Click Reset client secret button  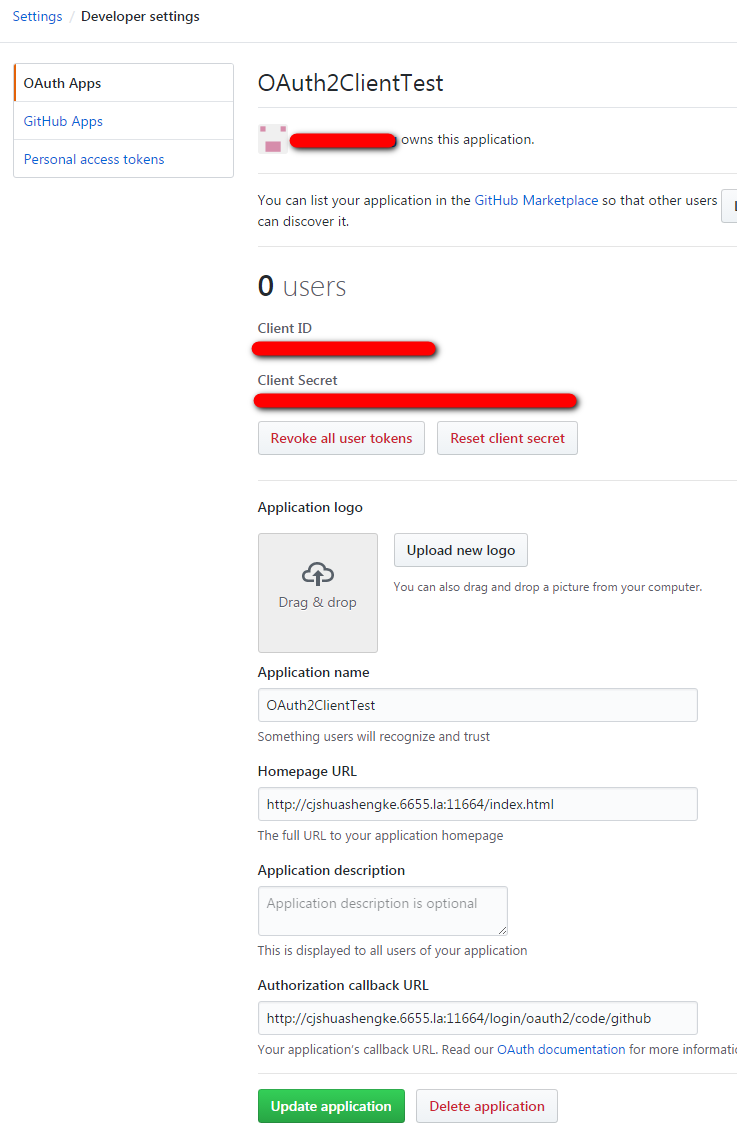(507, 438)
